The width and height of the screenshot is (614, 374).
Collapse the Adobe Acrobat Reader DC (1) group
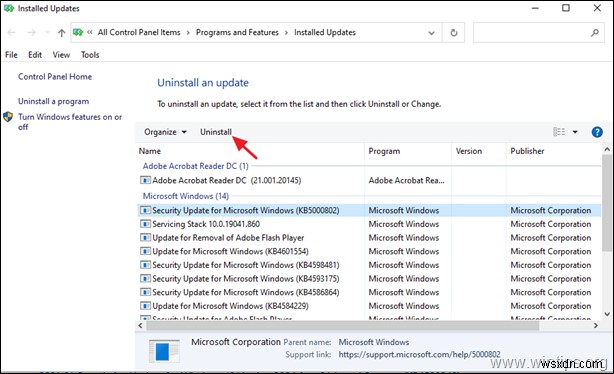pos(195,166)
